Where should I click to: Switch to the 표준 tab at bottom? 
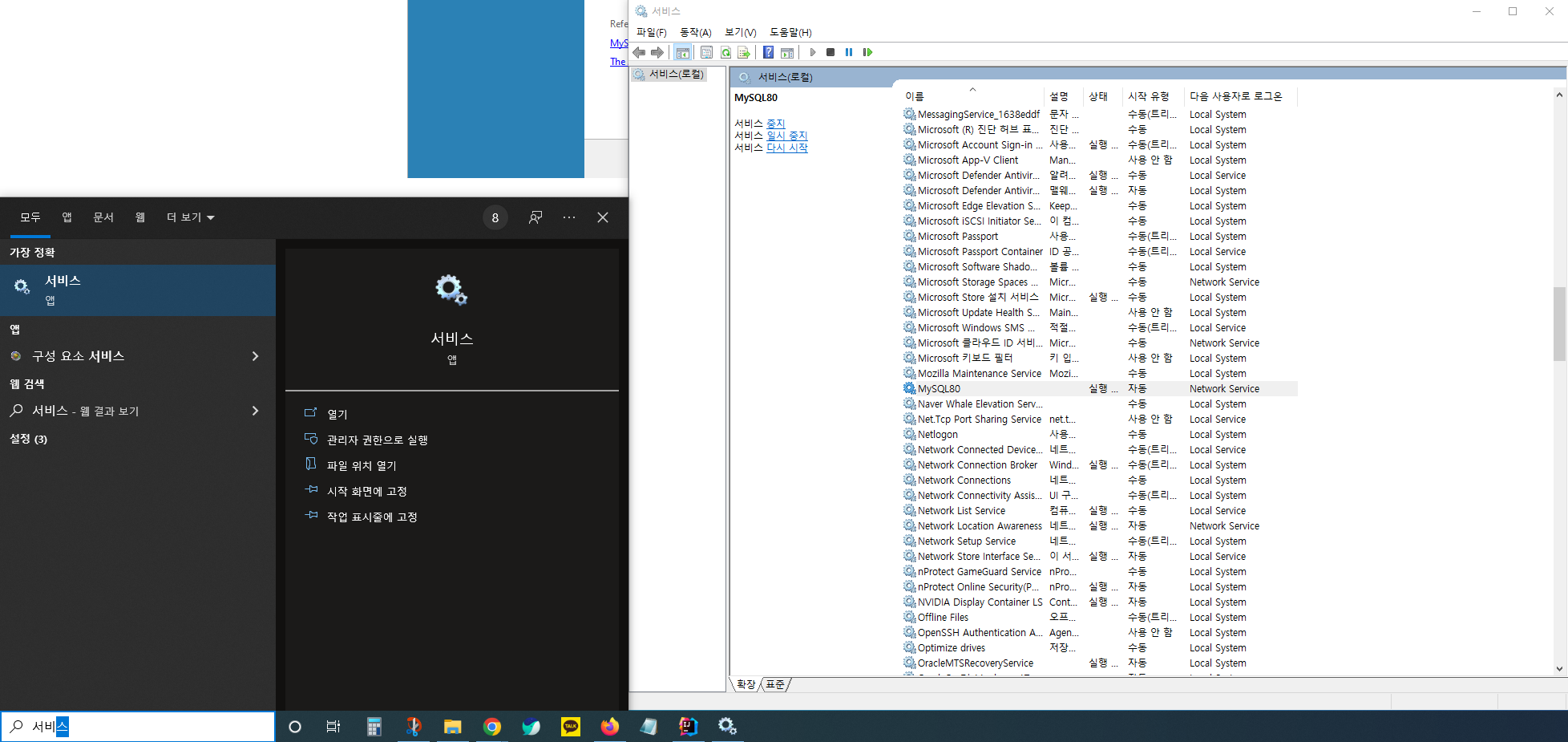click(x=775, y=684)
